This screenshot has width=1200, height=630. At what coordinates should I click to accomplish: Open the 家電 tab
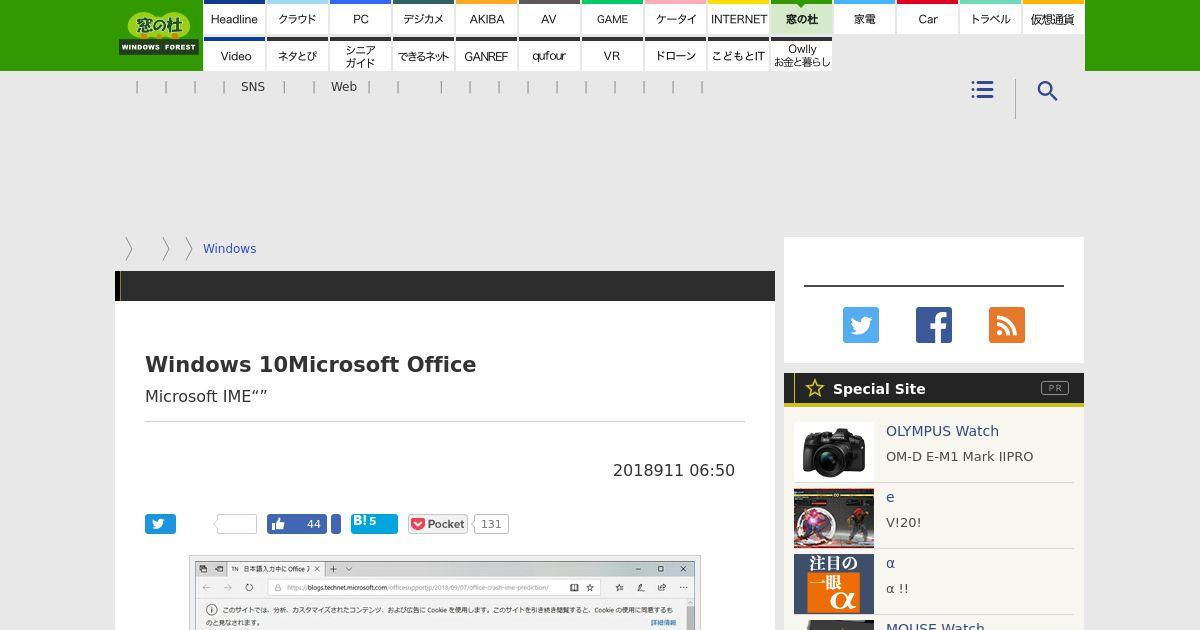click(864, 18)
